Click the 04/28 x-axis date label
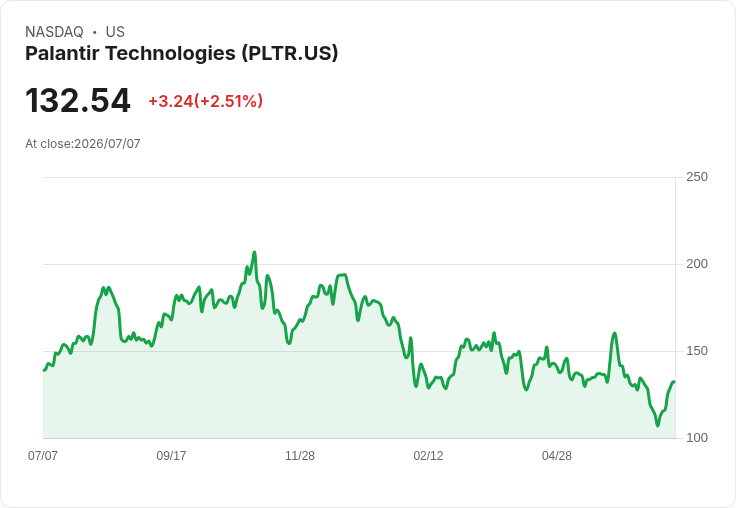 coord(557,455)
